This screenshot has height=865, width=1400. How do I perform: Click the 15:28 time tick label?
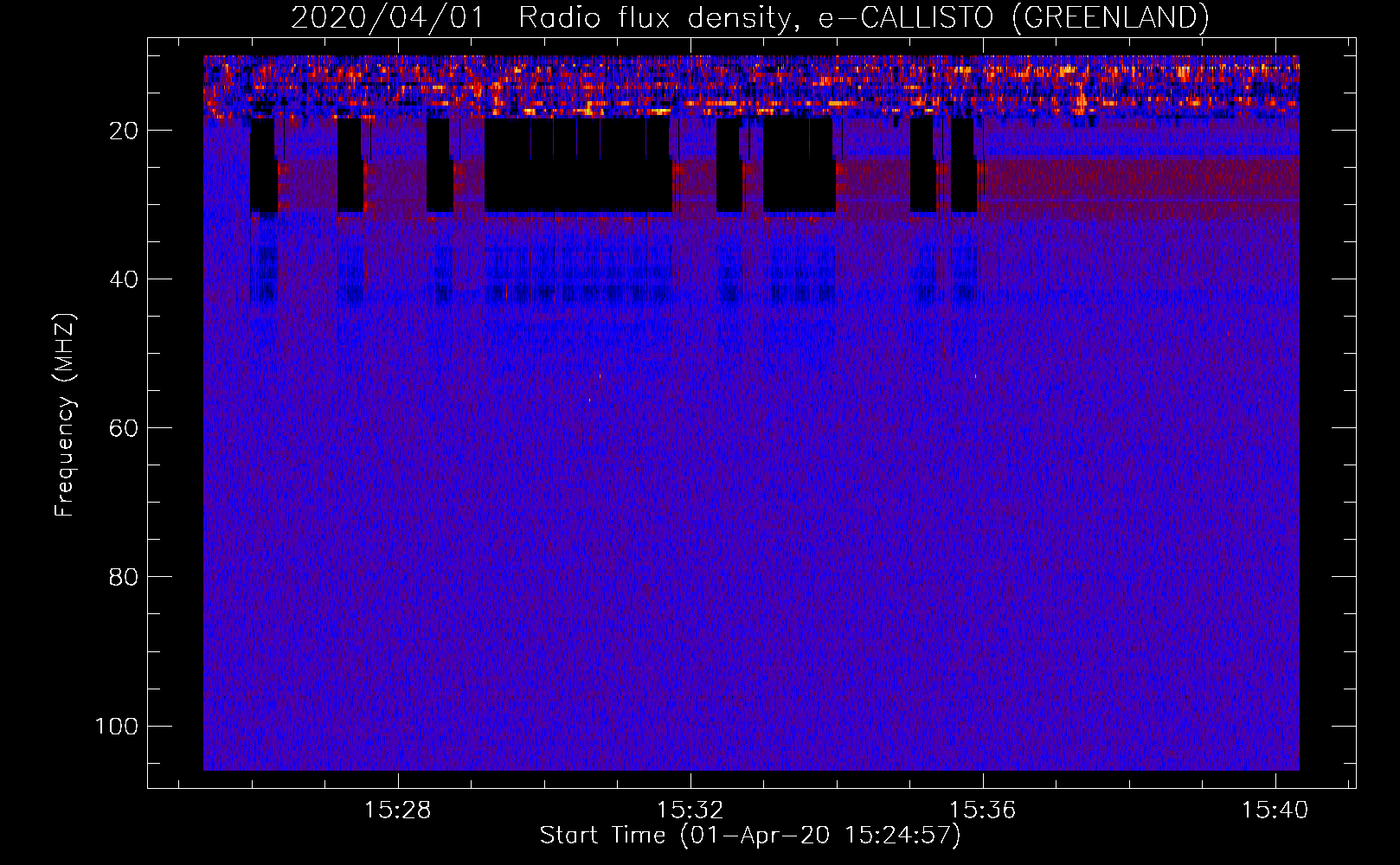[398, 811]
